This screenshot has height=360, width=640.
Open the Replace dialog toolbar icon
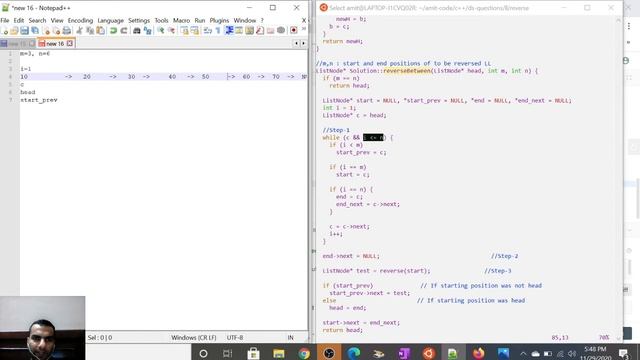coord(147,31)
